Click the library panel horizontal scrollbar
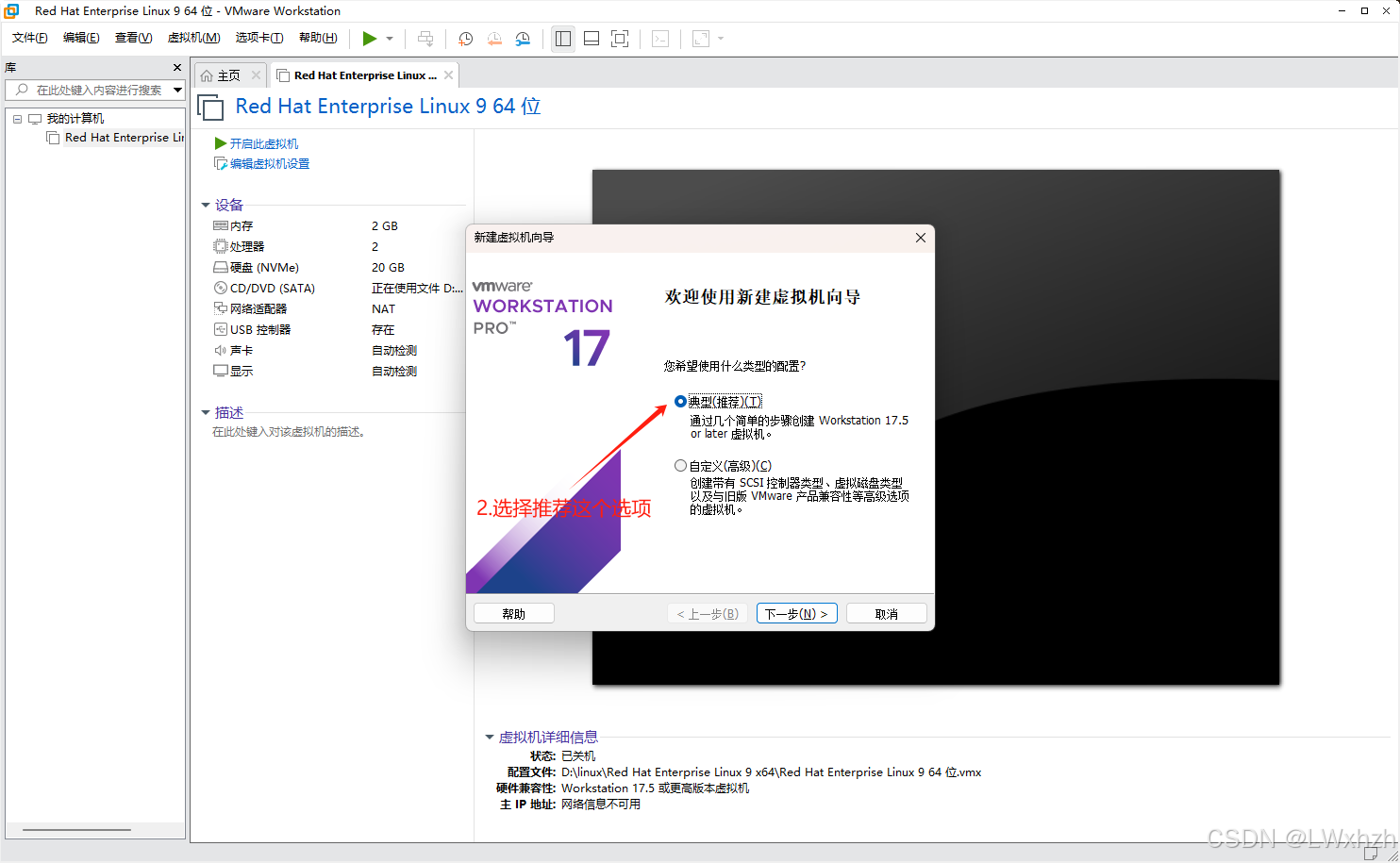Screen dimensions: 1400x863 click(76, 830)
